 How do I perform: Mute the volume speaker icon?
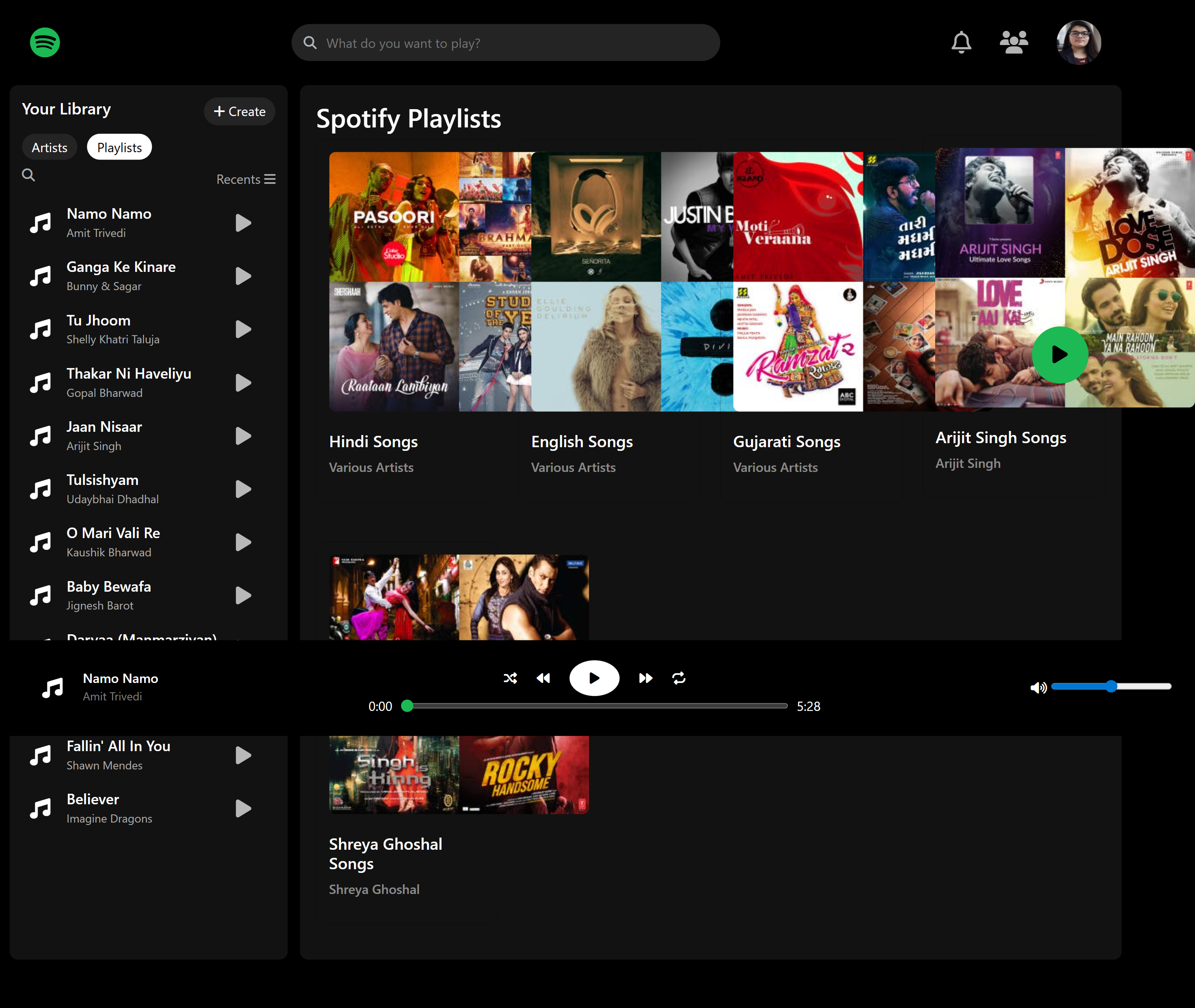[1038, 687]
